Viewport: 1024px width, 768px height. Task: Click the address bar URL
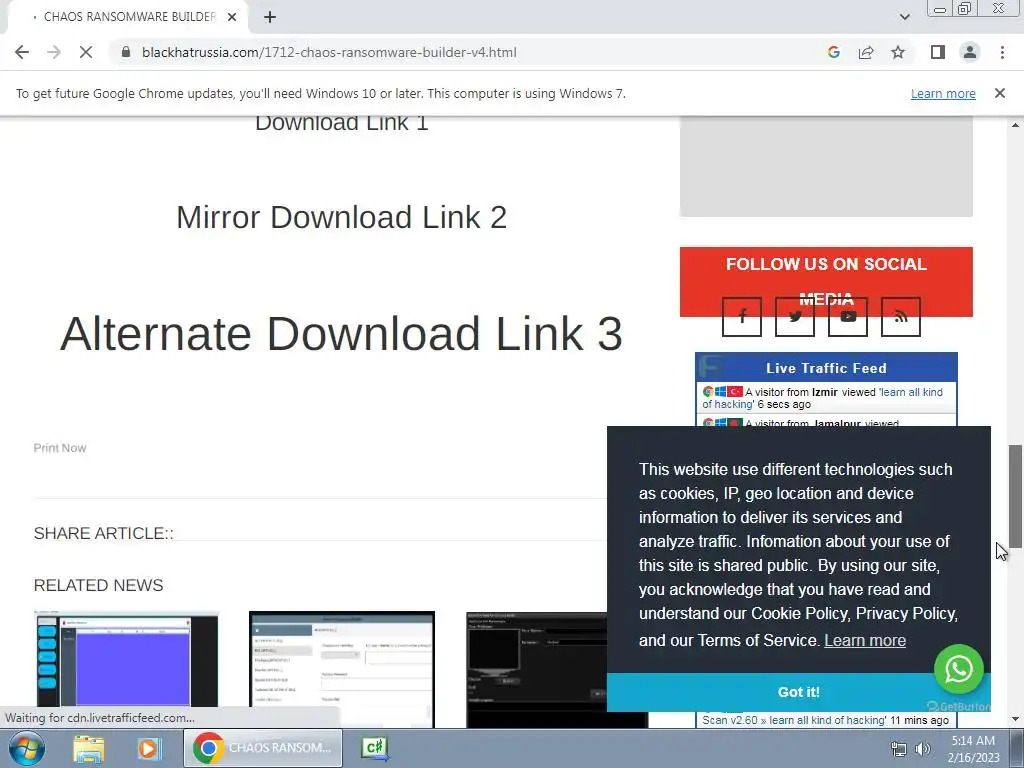coord(329,52)
